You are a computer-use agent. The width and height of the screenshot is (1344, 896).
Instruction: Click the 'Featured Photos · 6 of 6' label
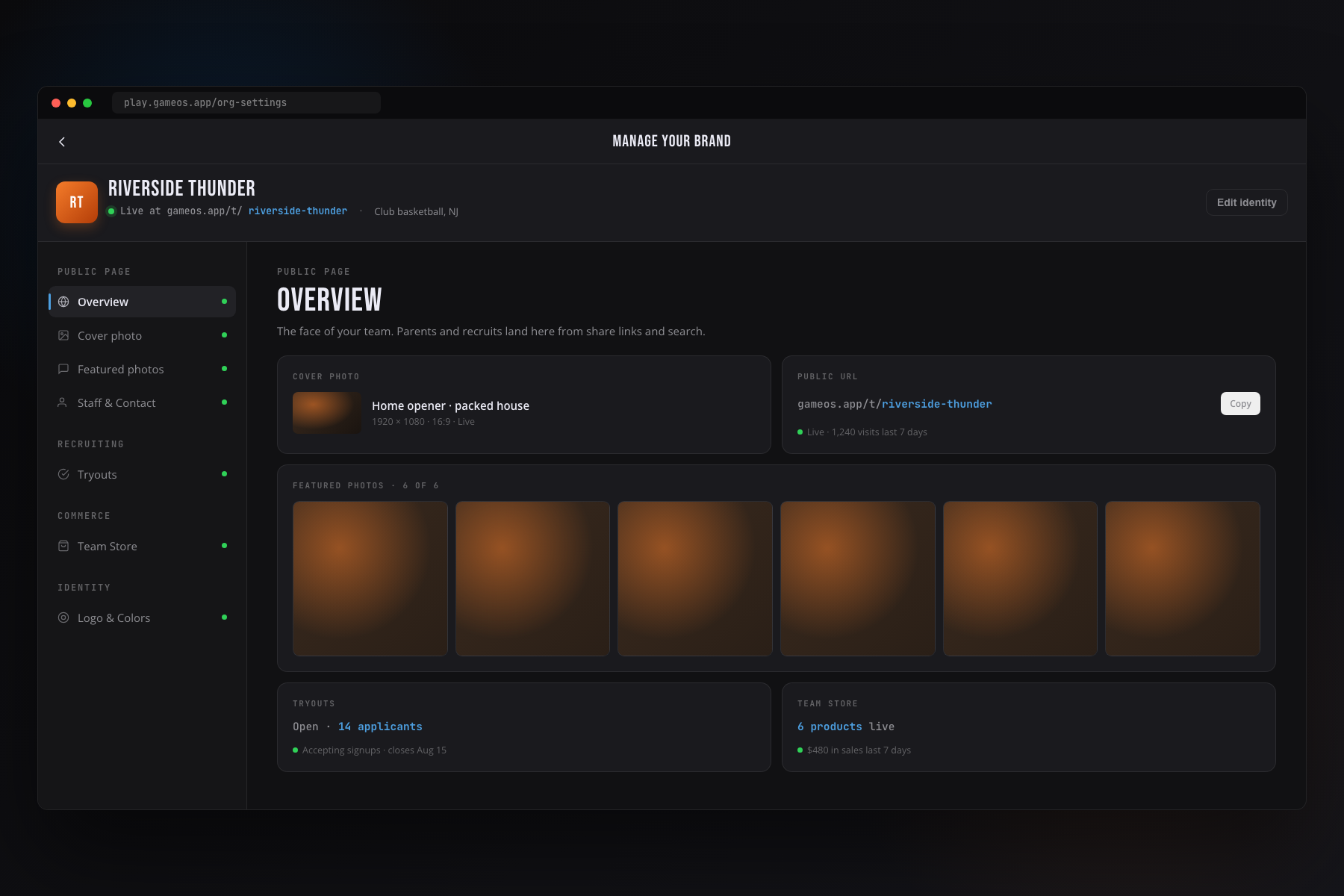point(366,485)
